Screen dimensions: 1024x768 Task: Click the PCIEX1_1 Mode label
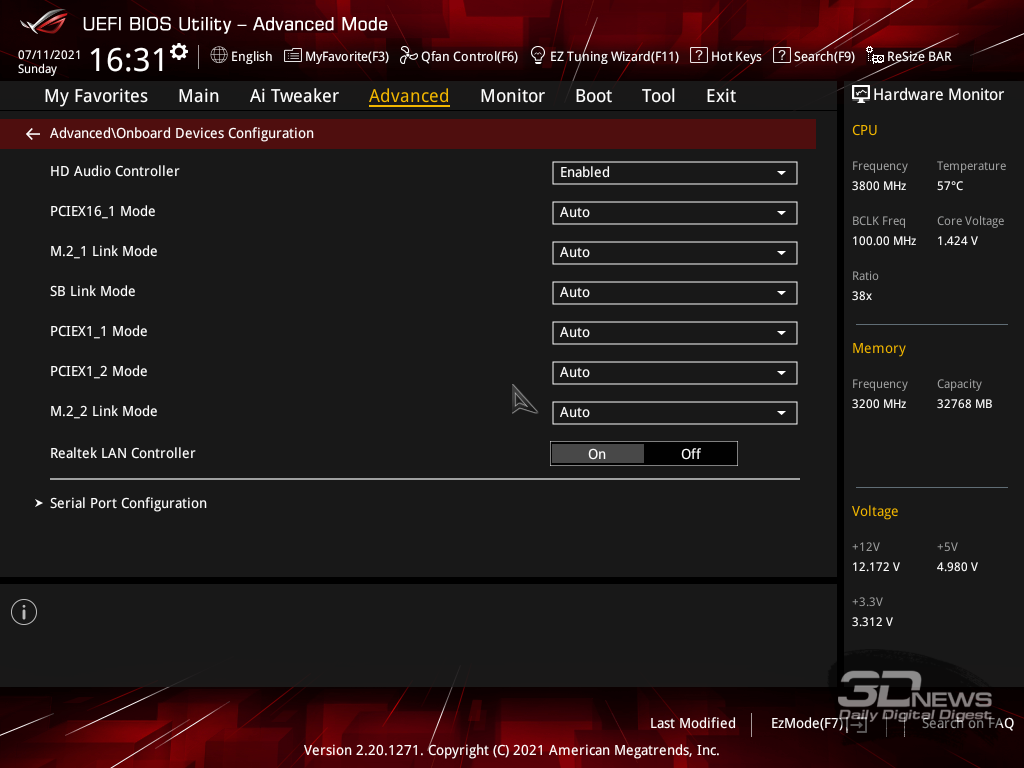99,332
